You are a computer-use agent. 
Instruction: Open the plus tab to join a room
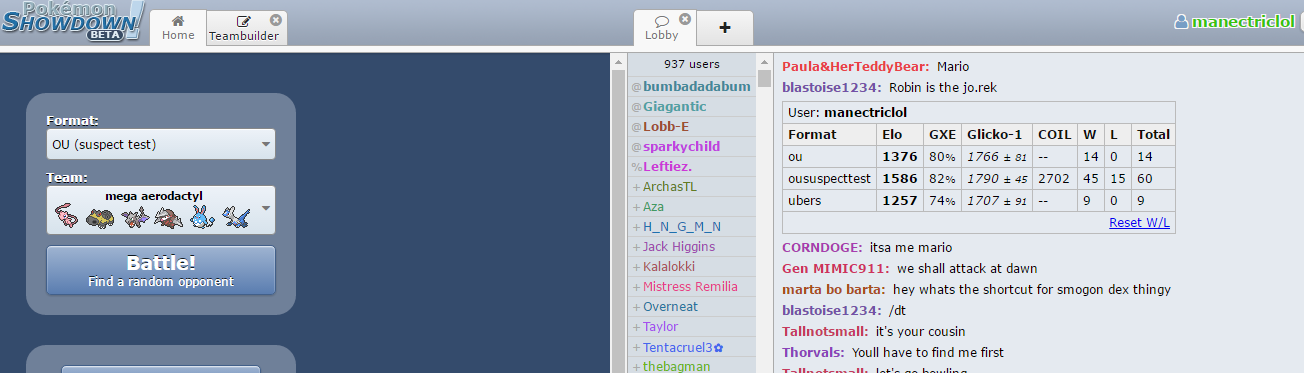point(725,28)
